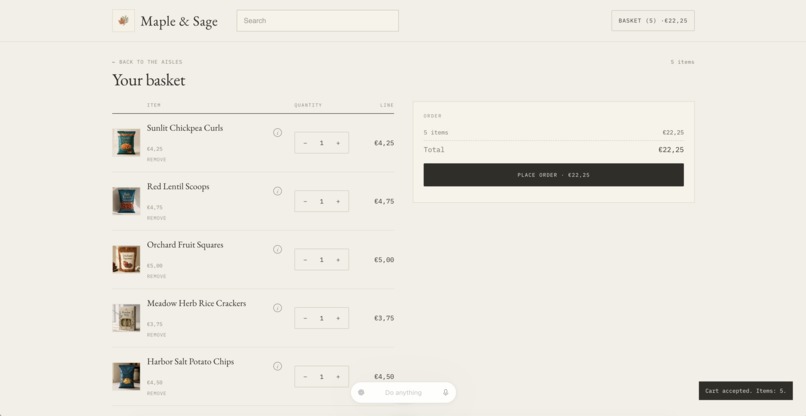Open info icon for Sunlit Chickpea Curls
Screen dimensions: 806x416
(278, 133)
